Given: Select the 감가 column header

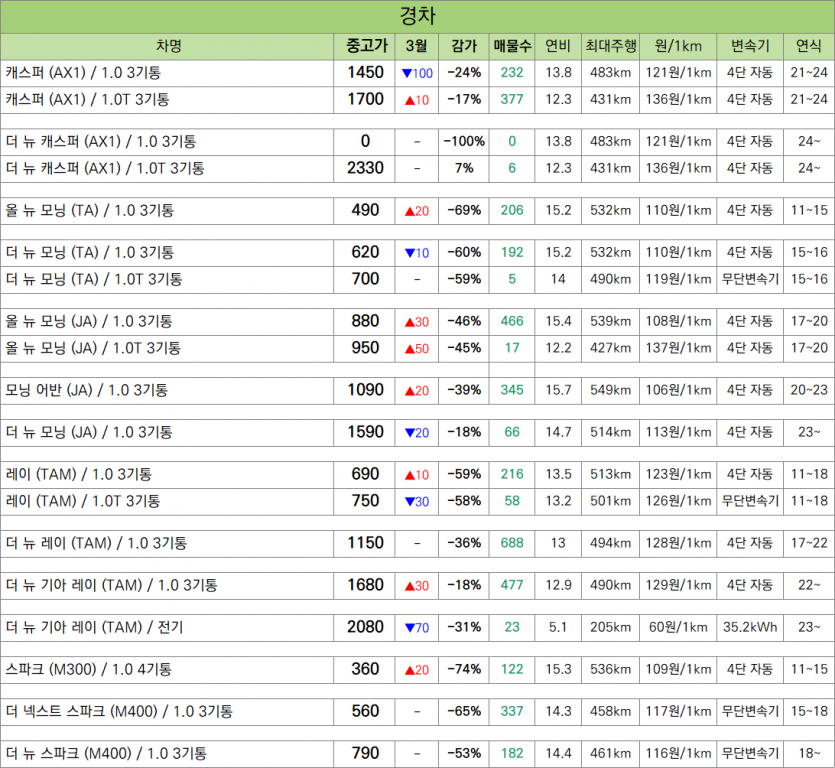Looking at the screenshot, I should [463, 46].
